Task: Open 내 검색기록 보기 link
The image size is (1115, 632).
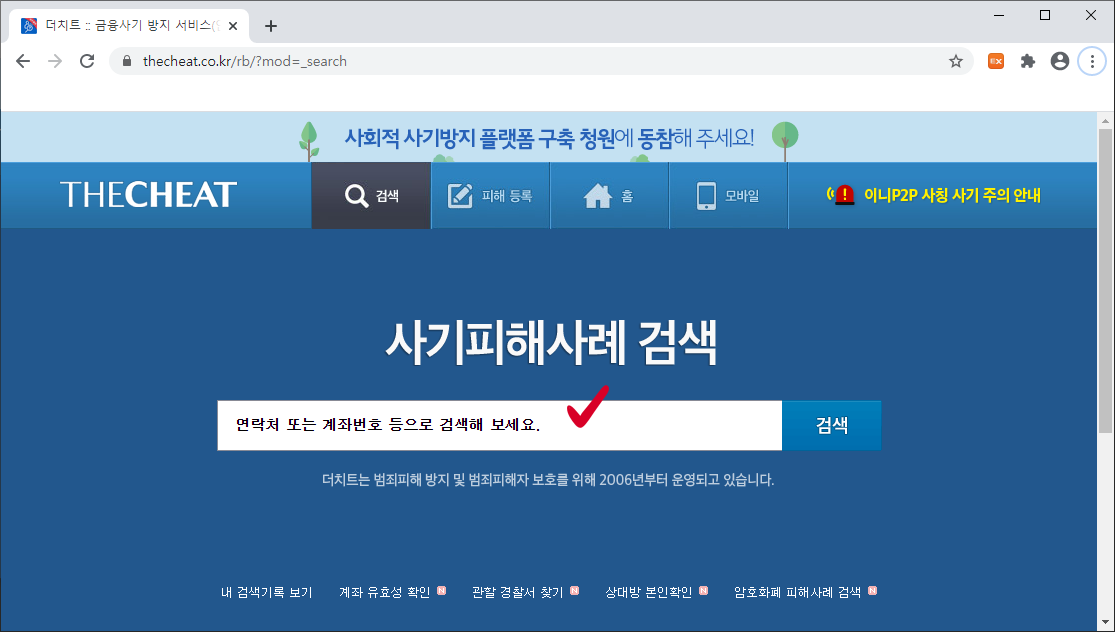Action: click(267, 592)
